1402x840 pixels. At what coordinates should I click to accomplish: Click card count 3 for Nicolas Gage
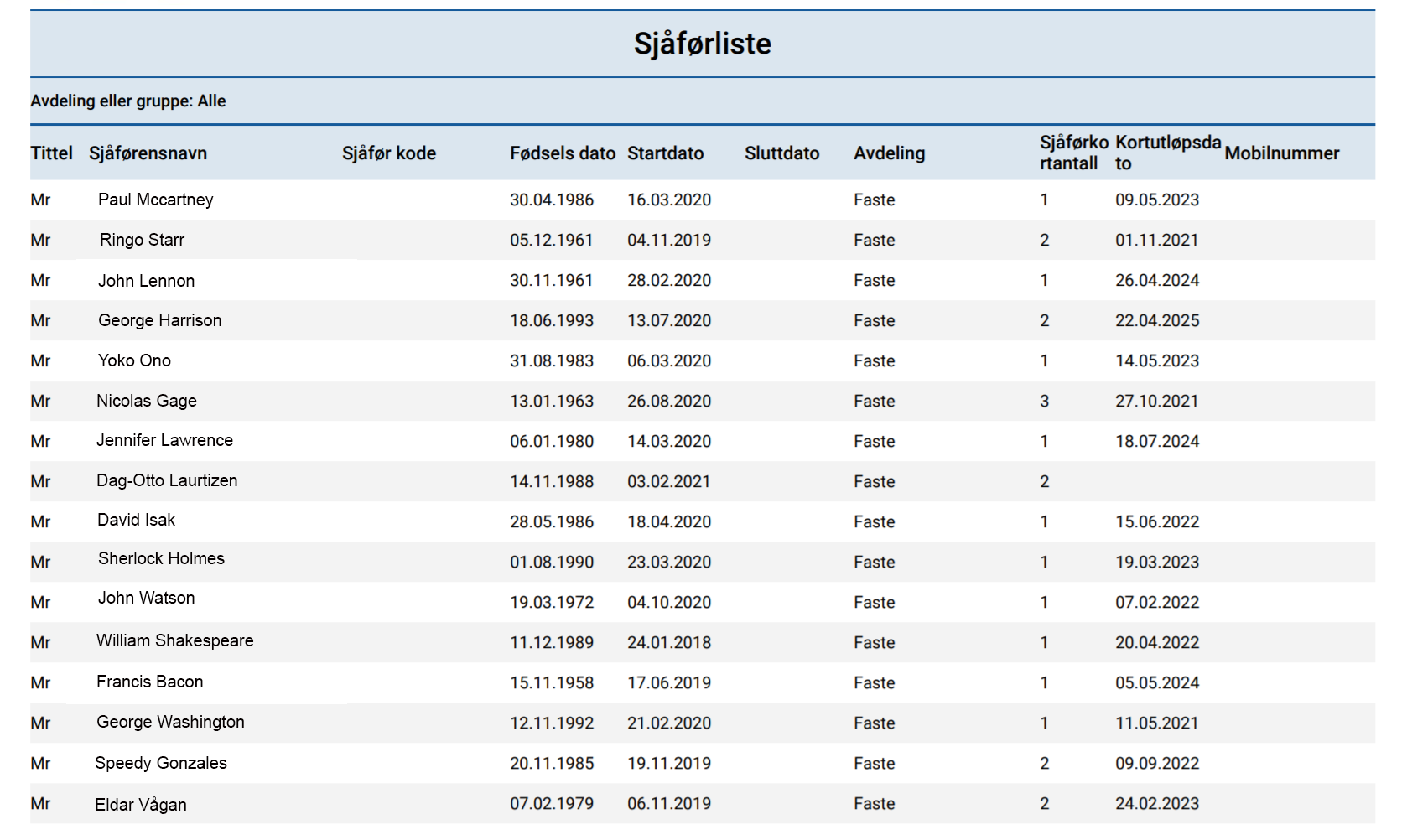(1045, 401)
